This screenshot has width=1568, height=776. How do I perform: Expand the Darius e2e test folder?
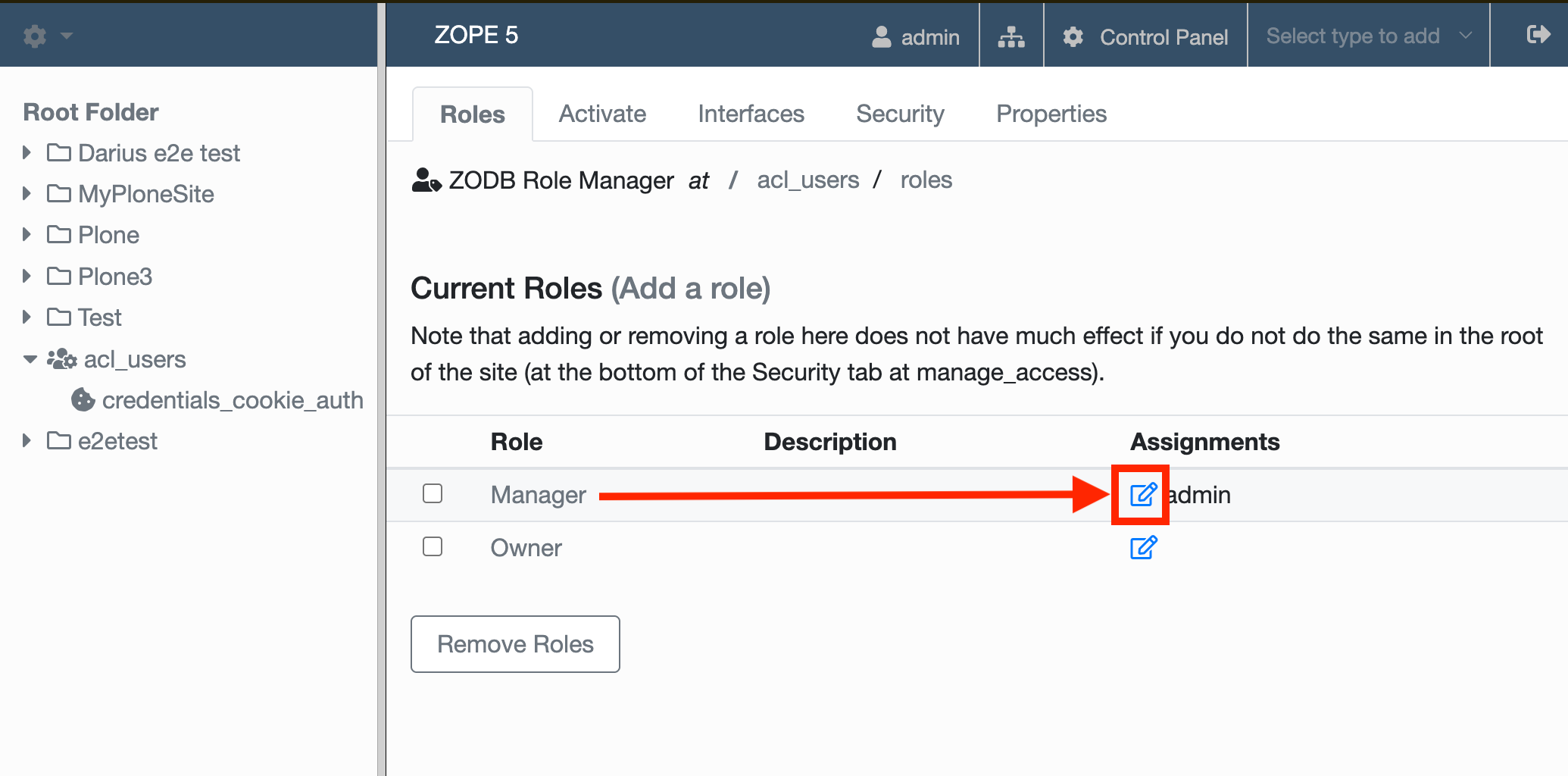click(x=27, y=152)
